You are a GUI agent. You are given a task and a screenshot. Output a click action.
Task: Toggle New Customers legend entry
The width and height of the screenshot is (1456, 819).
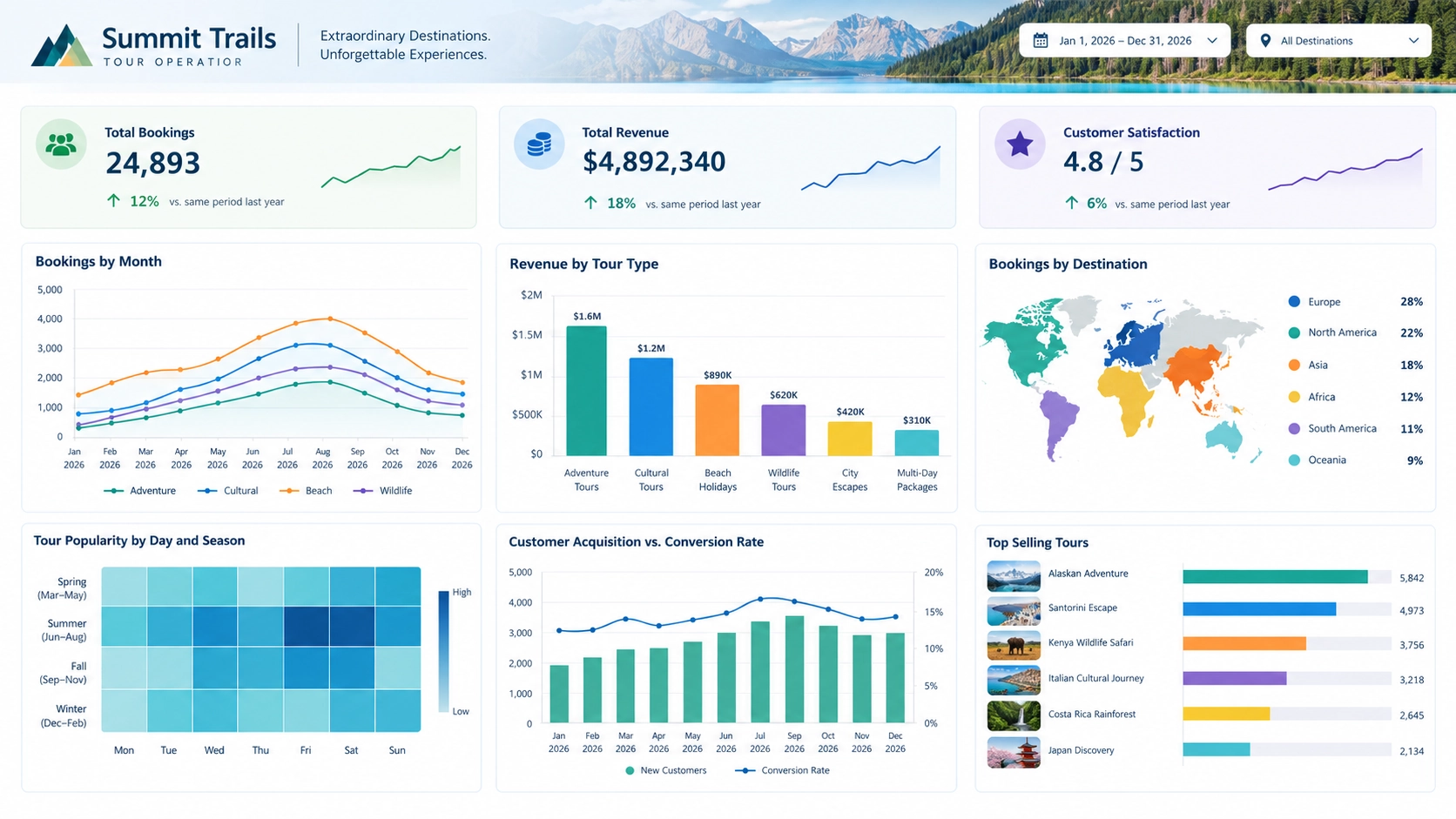point(666,770)
